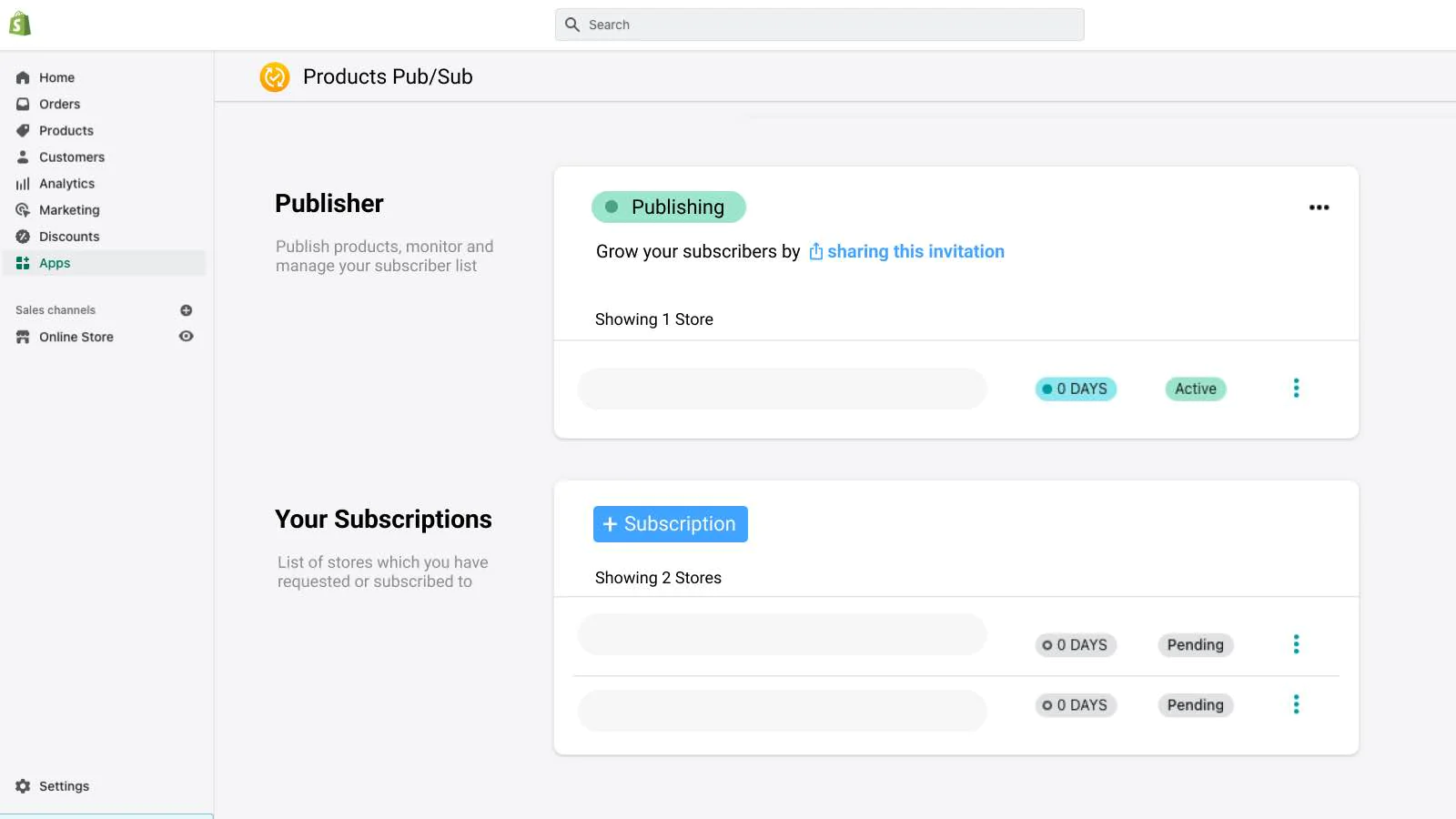The width and height of the screenshot is (1456, 819).
Task: Focus the Search field at top
Action: 820,25
